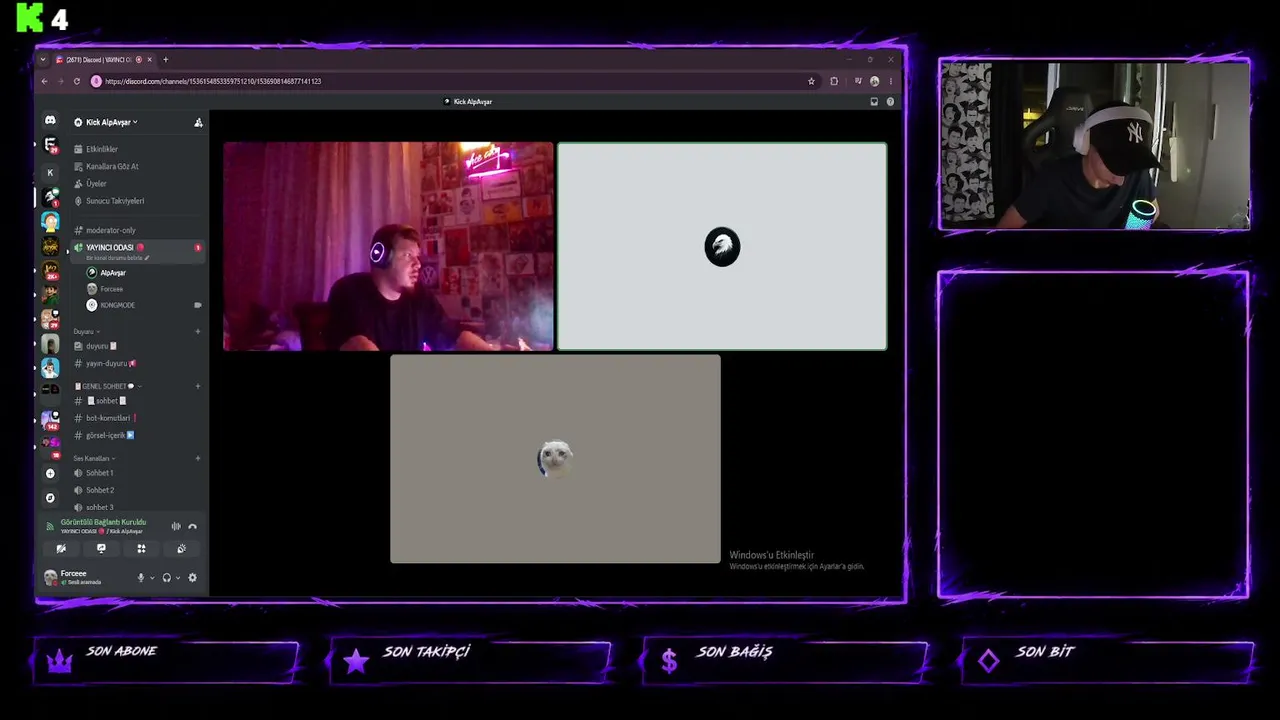1280x720 pixels.
Task: Select the server with letter K
Action: pyautogui.click(x=50, y=172)
